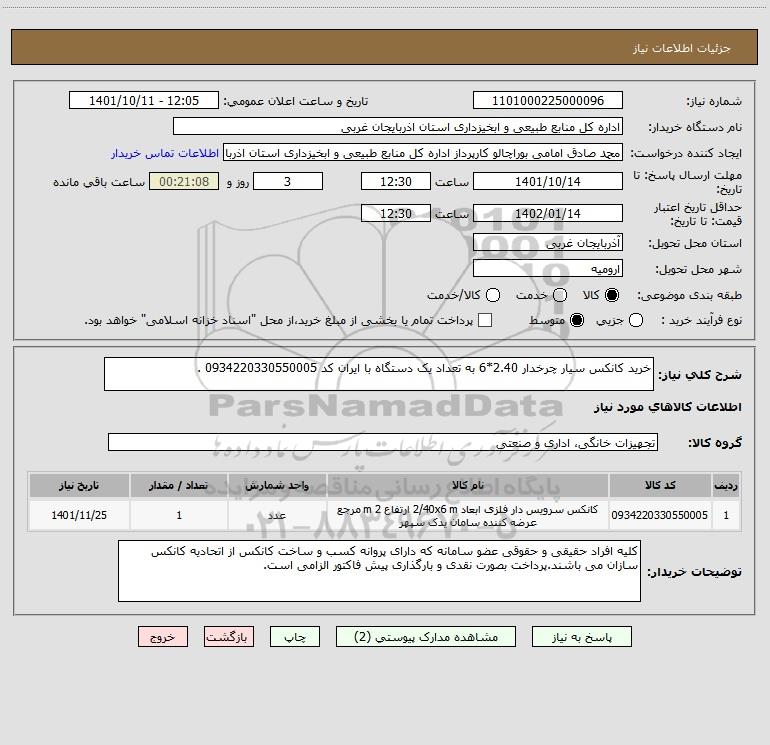Image resolution: width=770 pixels, height=745 pixels.
Task: Click the چاپ print button
Action: (295, 637)
